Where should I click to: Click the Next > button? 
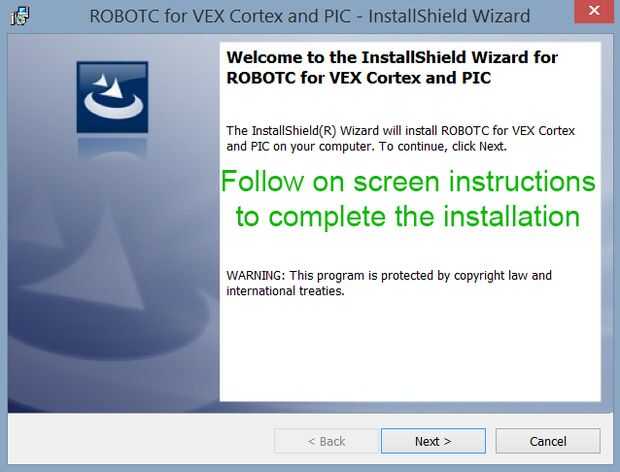(433, 441)
